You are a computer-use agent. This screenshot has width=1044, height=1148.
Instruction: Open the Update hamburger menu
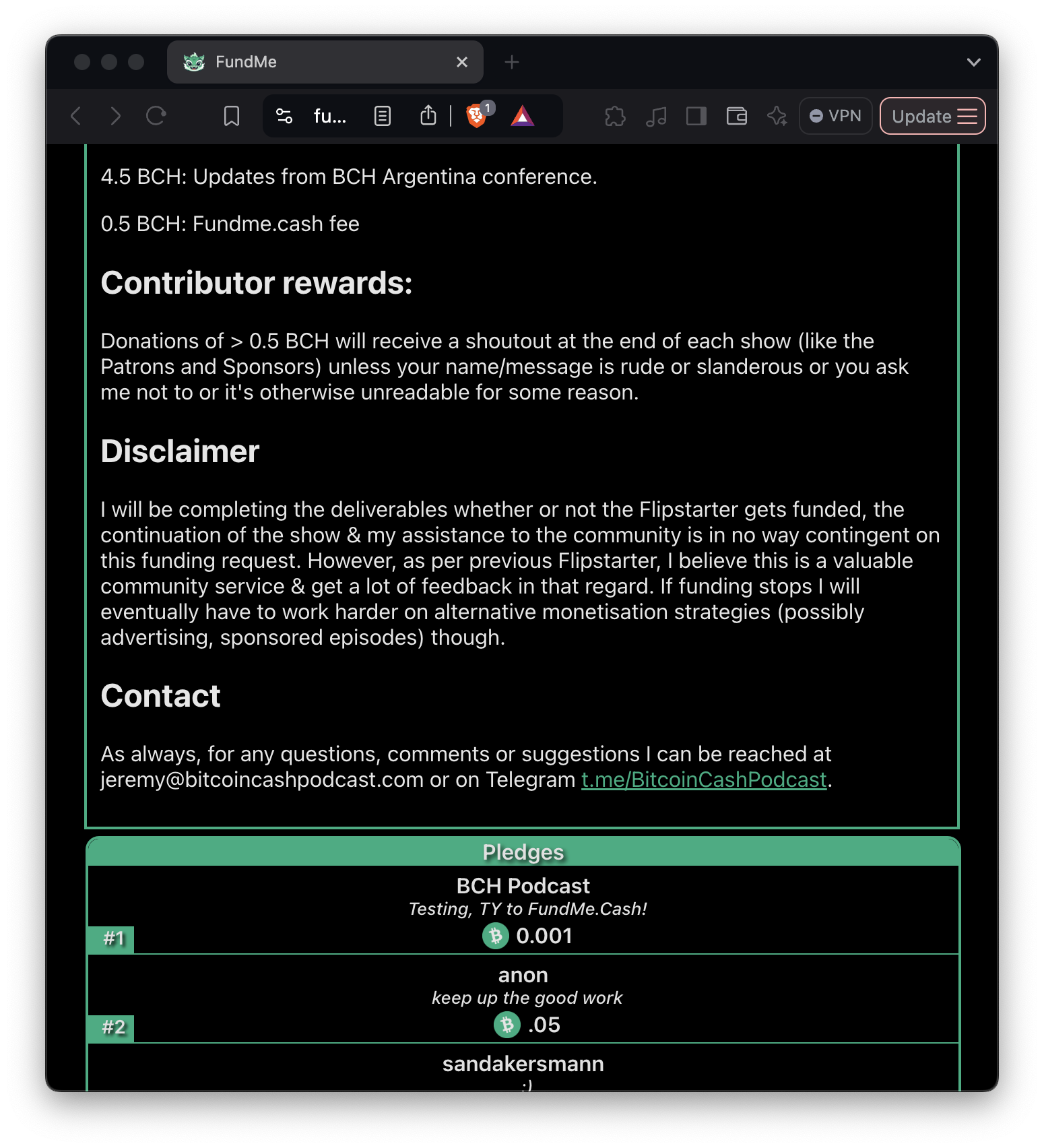pyautogui.click(x=932, y=117)
